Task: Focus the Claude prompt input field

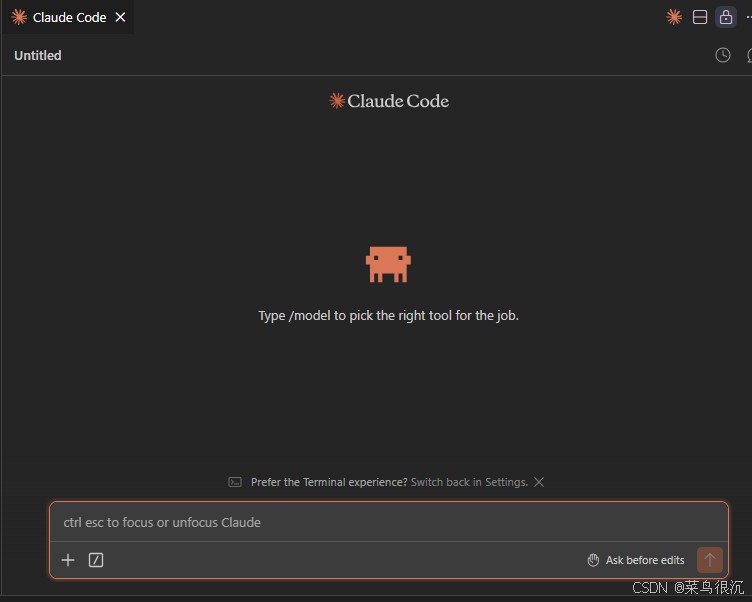Action: pos(388,522)
